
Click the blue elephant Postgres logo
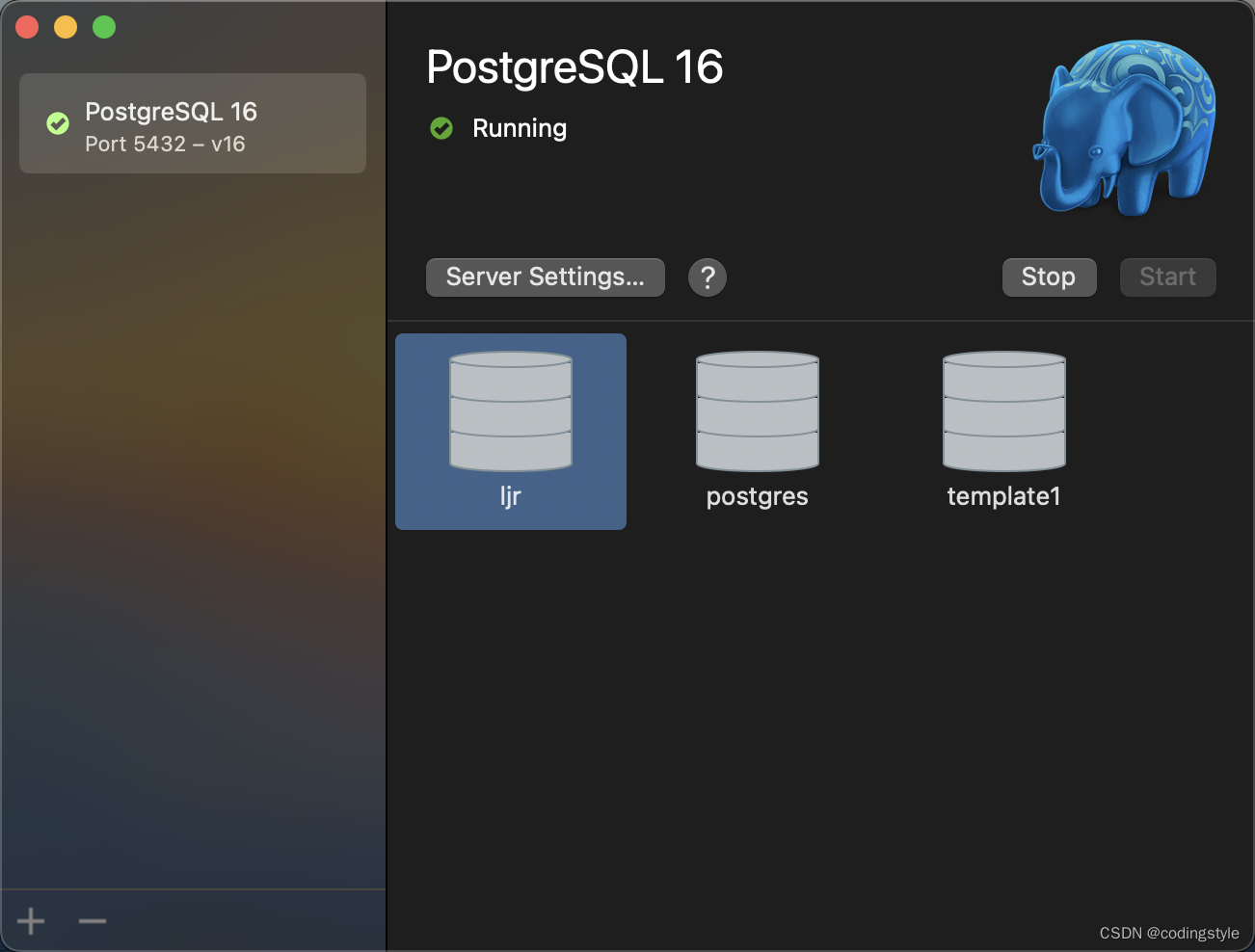click(1124, 127)
